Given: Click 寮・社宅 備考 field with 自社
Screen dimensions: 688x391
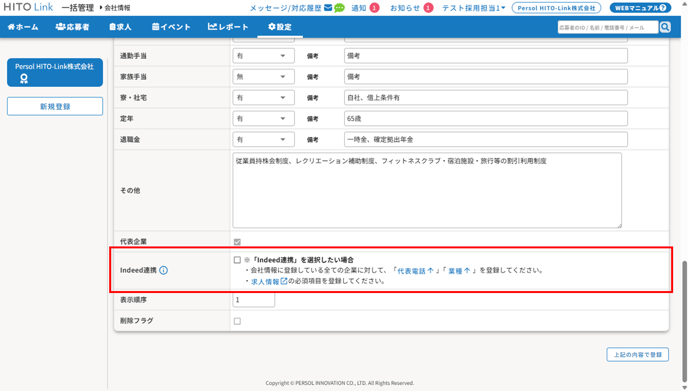Looking at the screenshot, I should 486,97.
